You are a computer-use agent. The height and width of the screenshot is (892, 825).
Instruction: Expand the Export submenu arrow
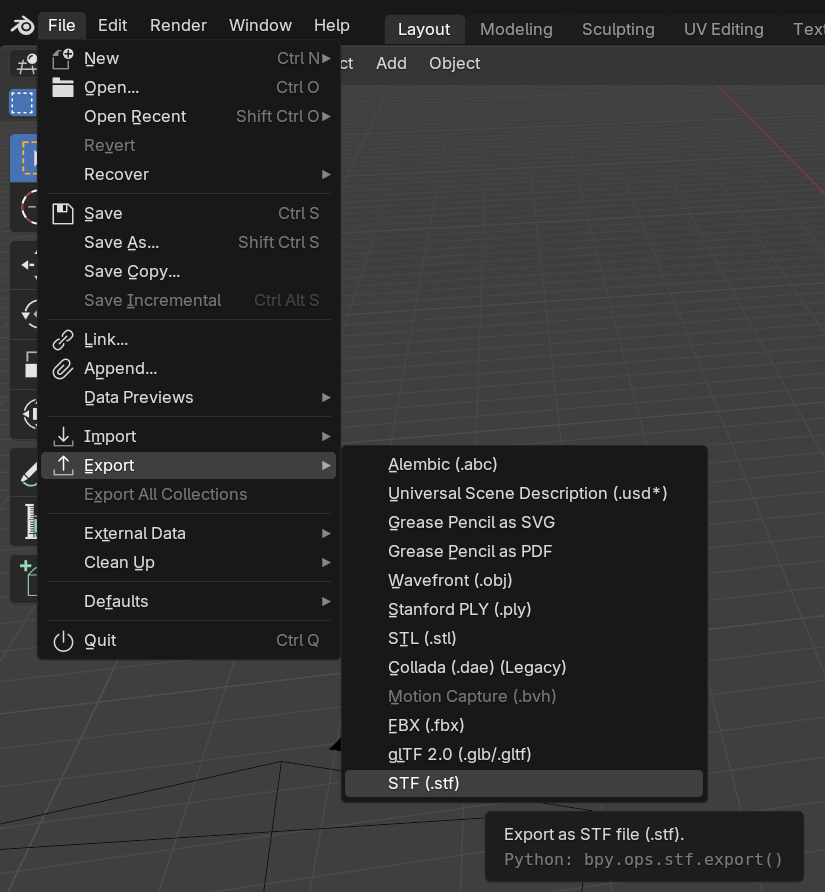click(x=326, y=465)
